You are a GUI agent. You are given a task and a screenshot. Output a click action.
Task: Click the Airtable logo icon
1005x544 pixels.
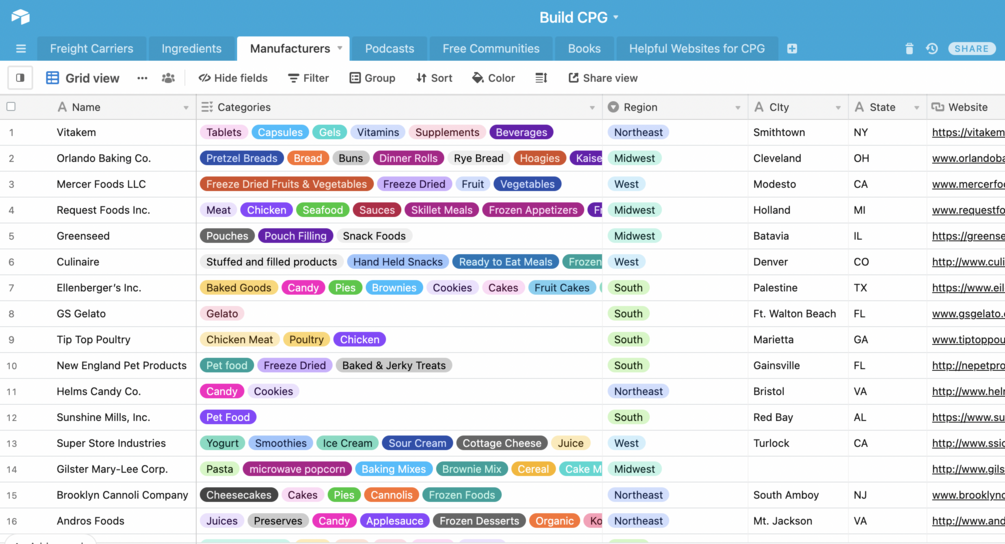[x=21, y=17]
